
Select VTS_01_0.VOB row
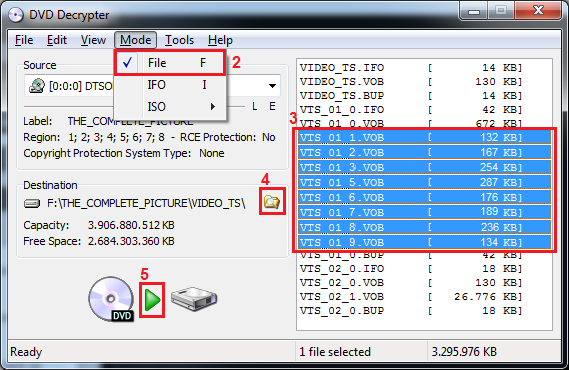(411, 123)
